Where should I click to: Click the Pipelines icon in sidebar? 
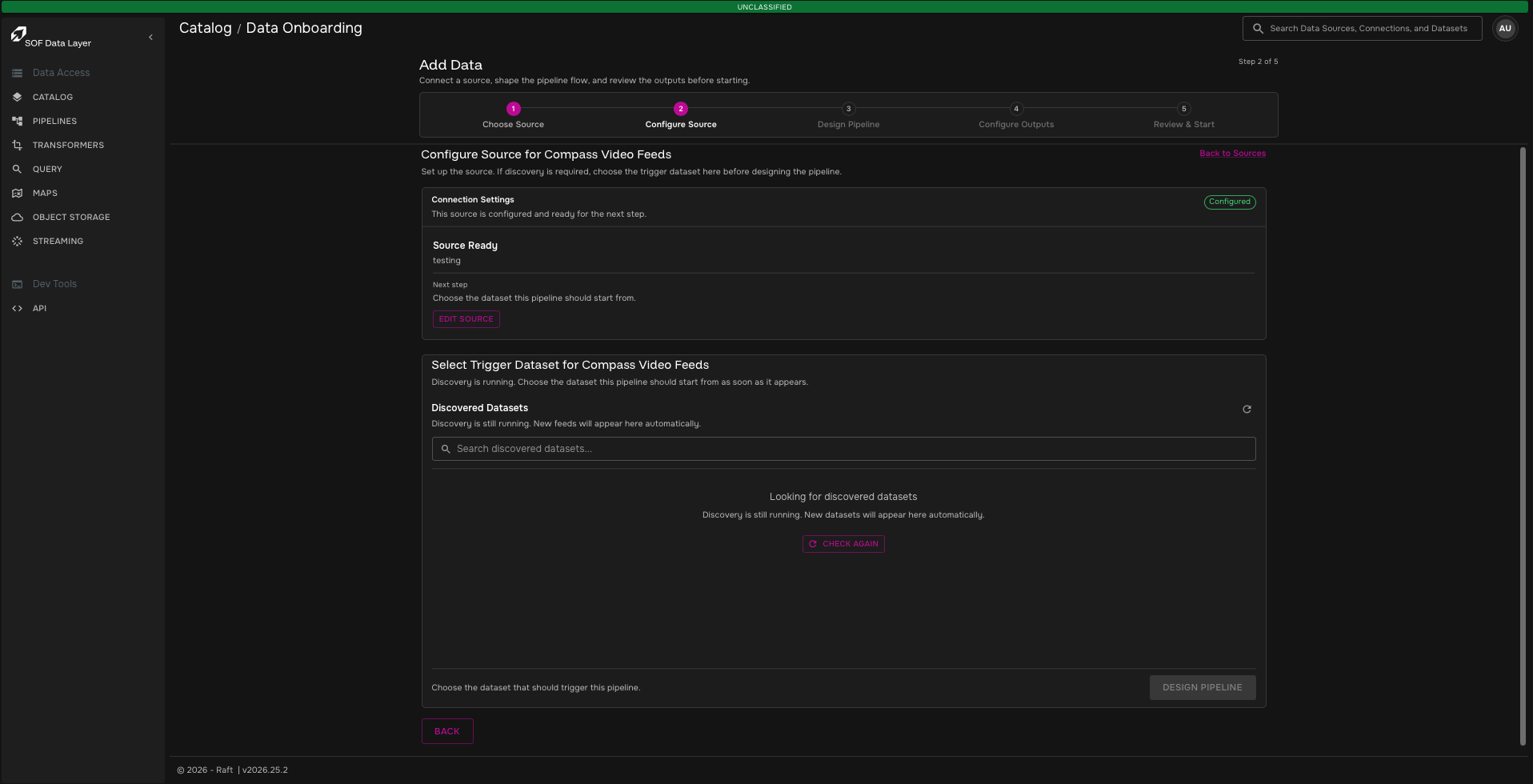point(17,121)
